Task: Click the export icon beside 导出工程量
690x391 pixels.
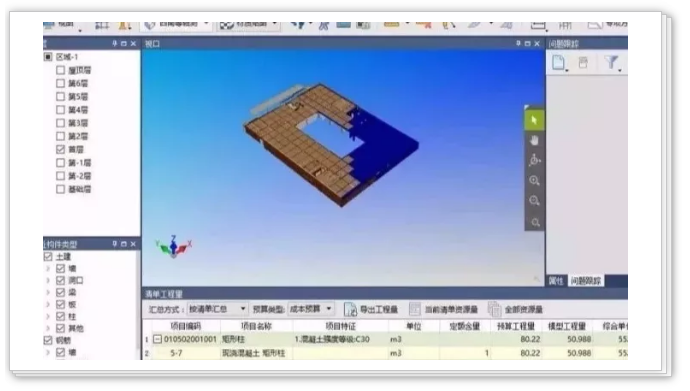Action: (x=350, y=309)
